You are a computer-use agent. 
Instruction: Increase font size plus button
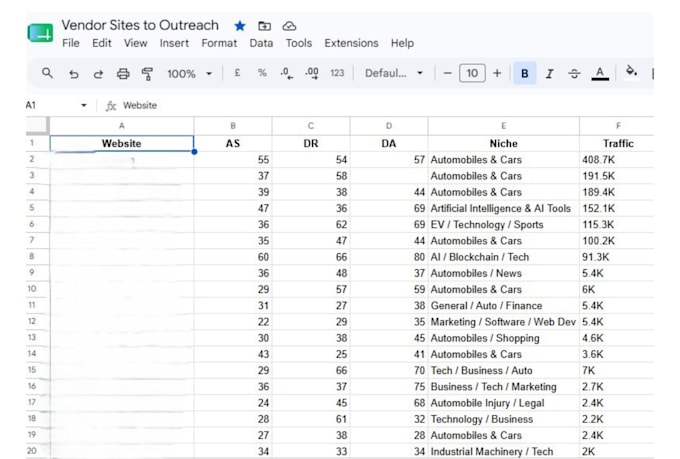click(497, 73)
